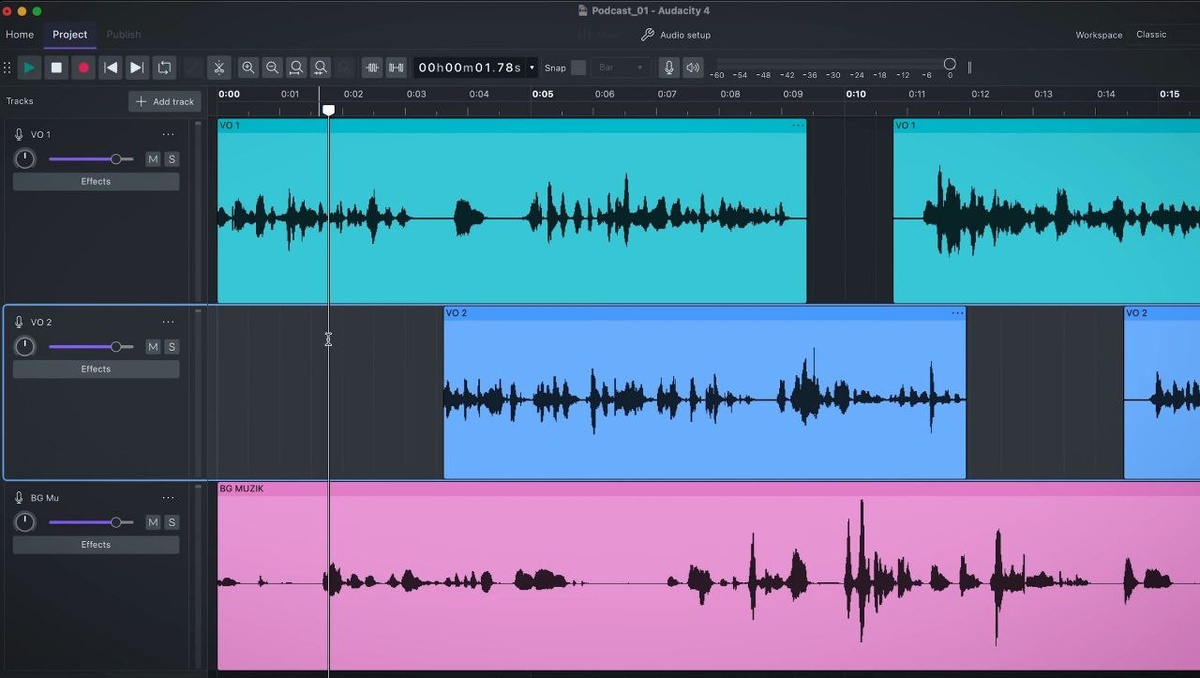Click the Add track button
Viewport: 1200px width, 678px height.
pos(165,101)
